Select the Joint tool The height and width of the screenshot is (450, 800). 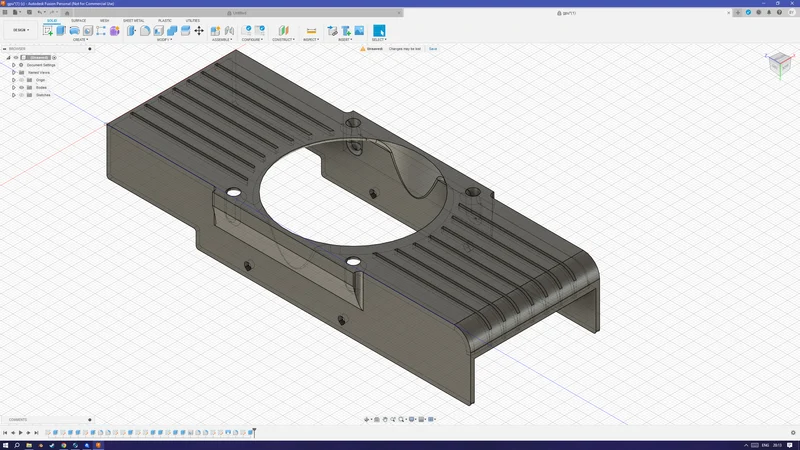(x=229, y=31)
